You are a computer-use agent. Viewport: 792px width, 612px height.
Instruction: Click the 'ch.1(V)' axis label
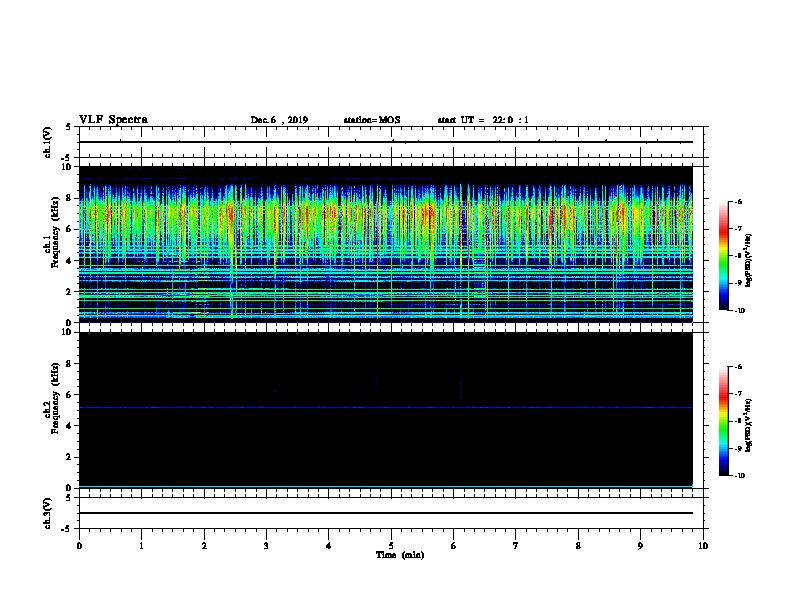(47, 142)
